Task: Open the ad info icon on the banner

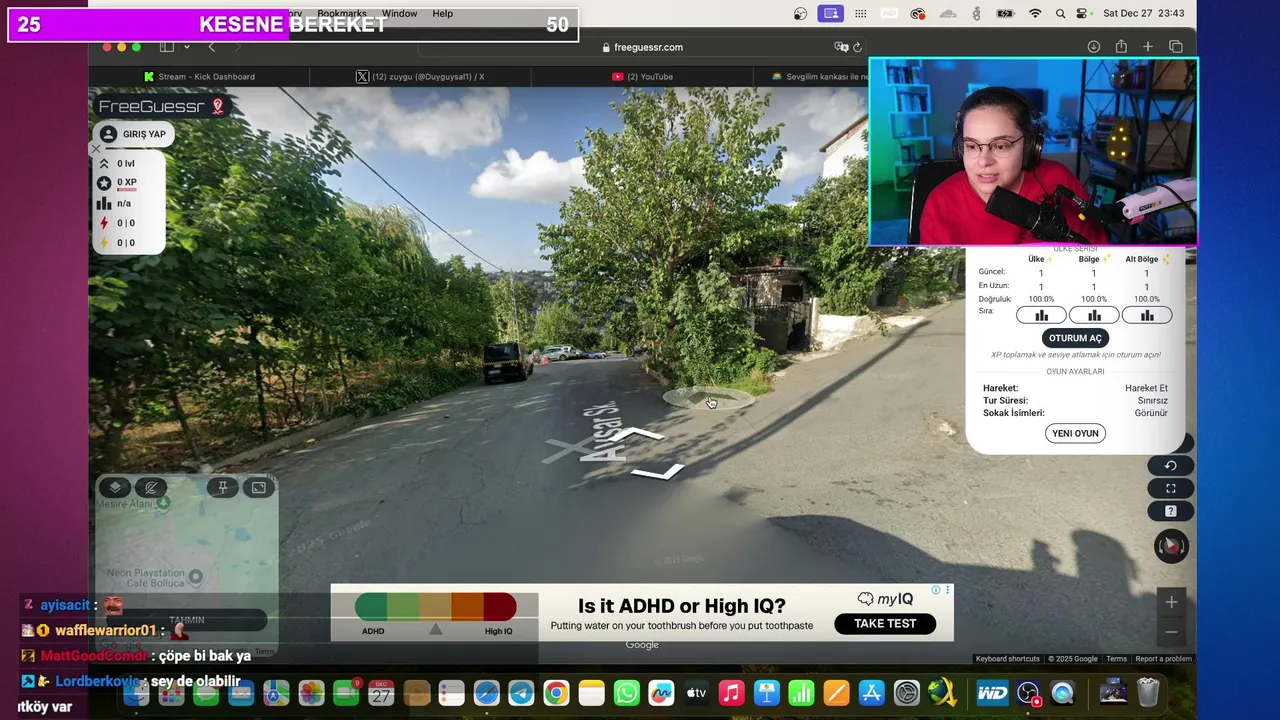Action: pyautogui.click(x=936, y=590)
